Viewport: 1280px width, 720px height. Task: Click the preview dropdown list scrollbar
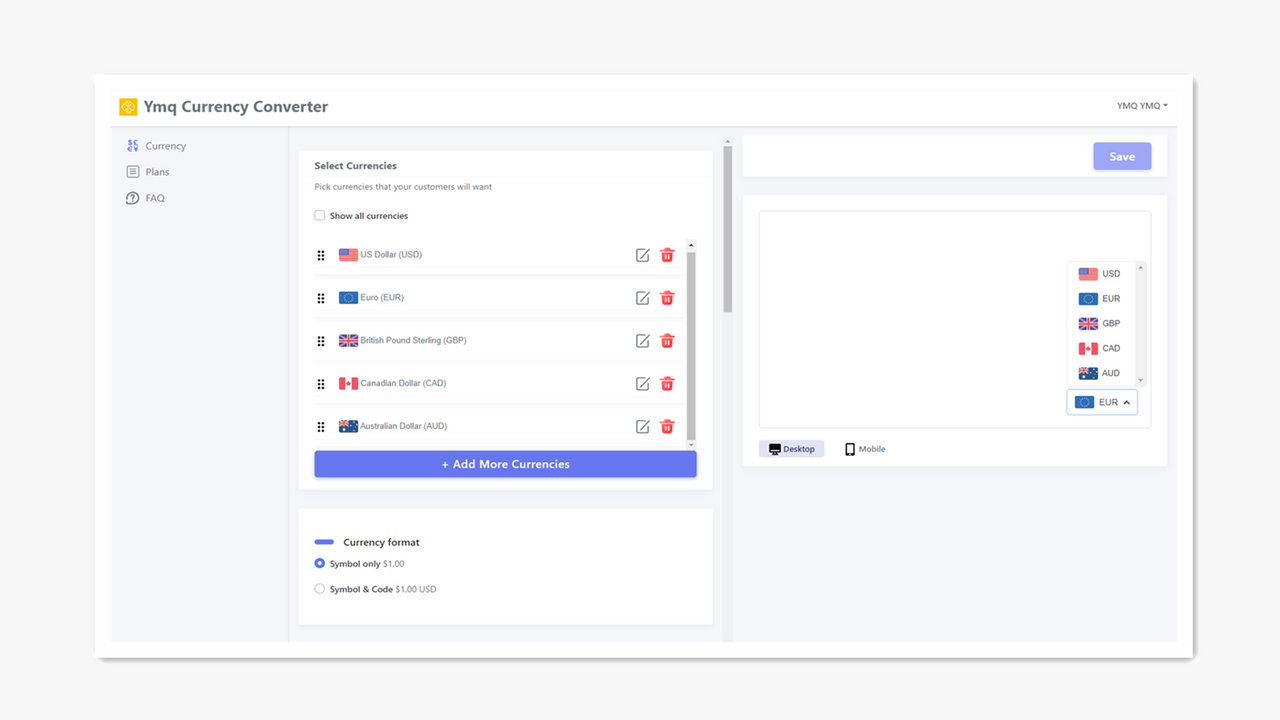(x=1141, y=325)
